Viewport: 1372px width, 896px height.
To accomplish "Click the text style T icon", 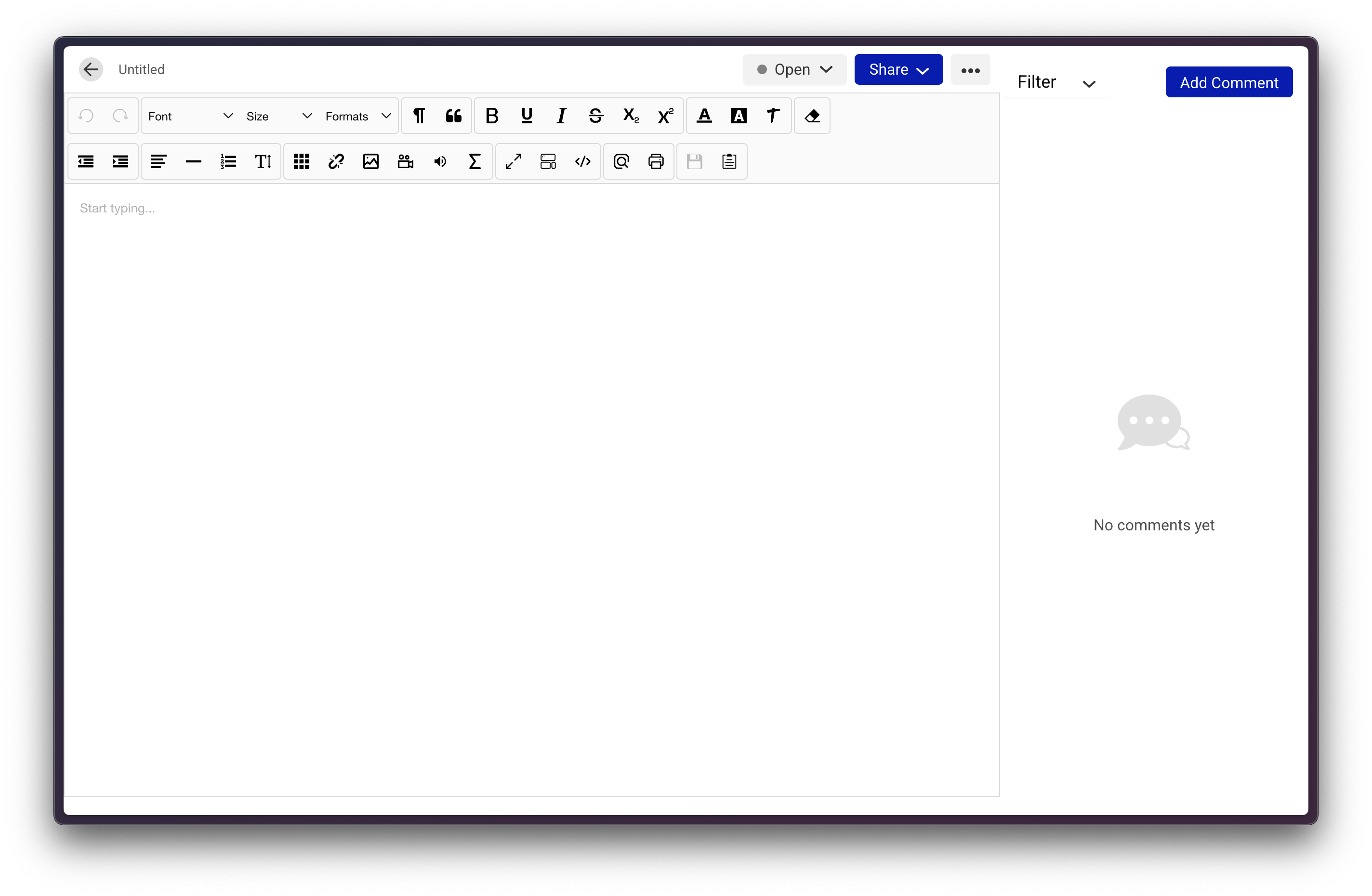I will [773, 116].
